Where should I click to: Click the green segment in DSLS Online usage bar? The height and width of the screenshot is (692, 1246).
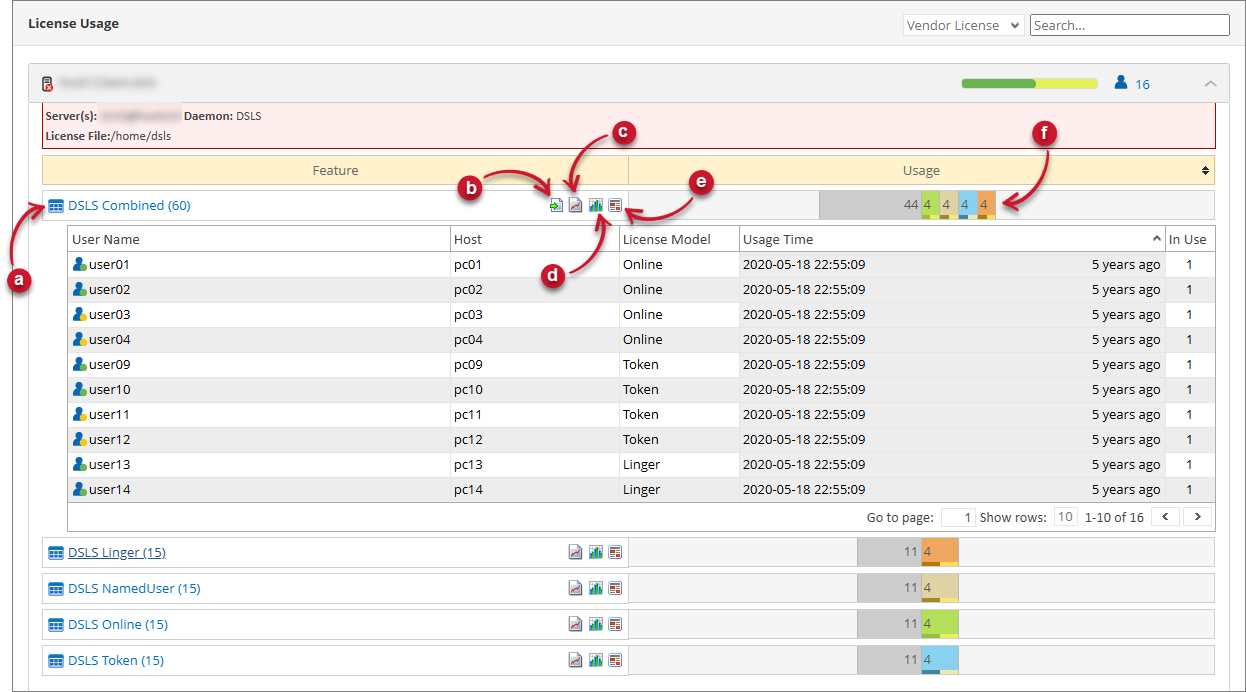click(940, 624)
